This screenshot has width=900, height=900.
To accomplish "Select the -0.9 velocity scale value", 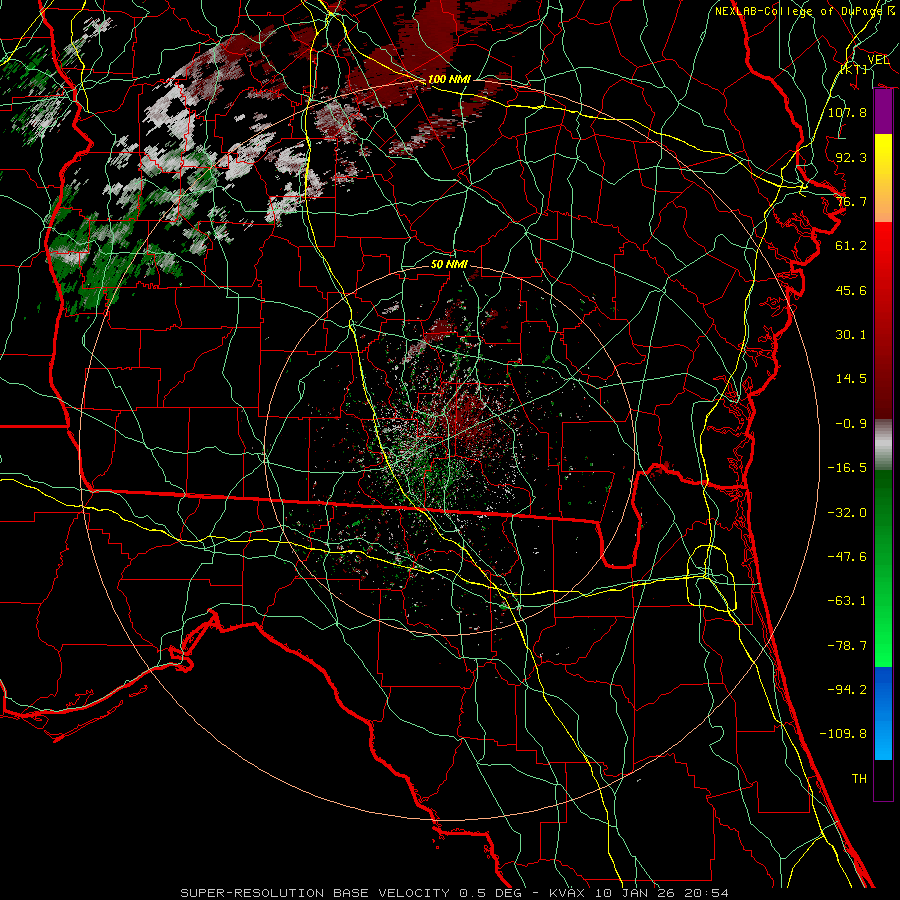I will coord(851,424).
